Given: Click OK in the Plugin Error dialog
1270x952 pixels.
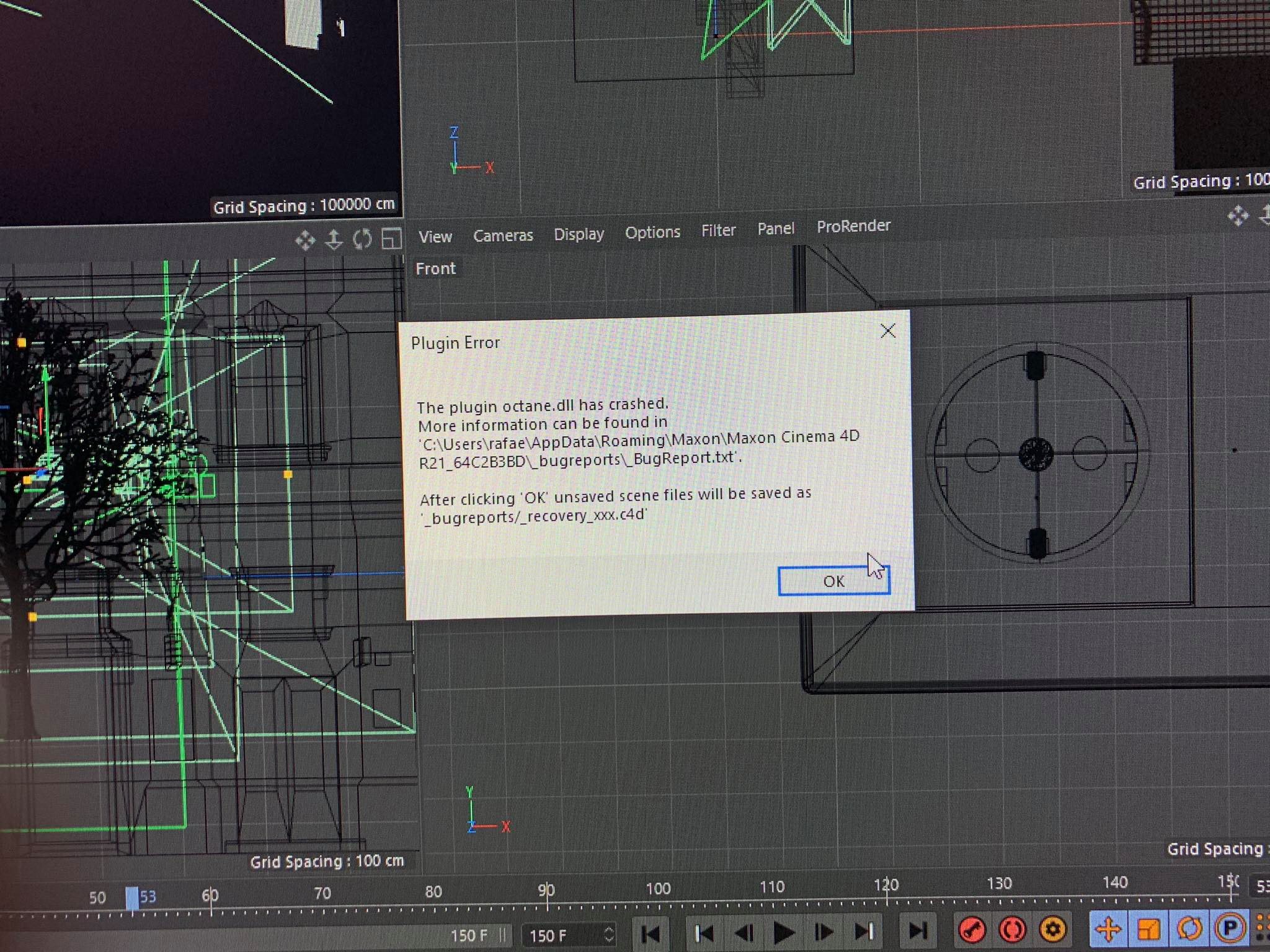Looking at the screenshot, I should (833, 581).
